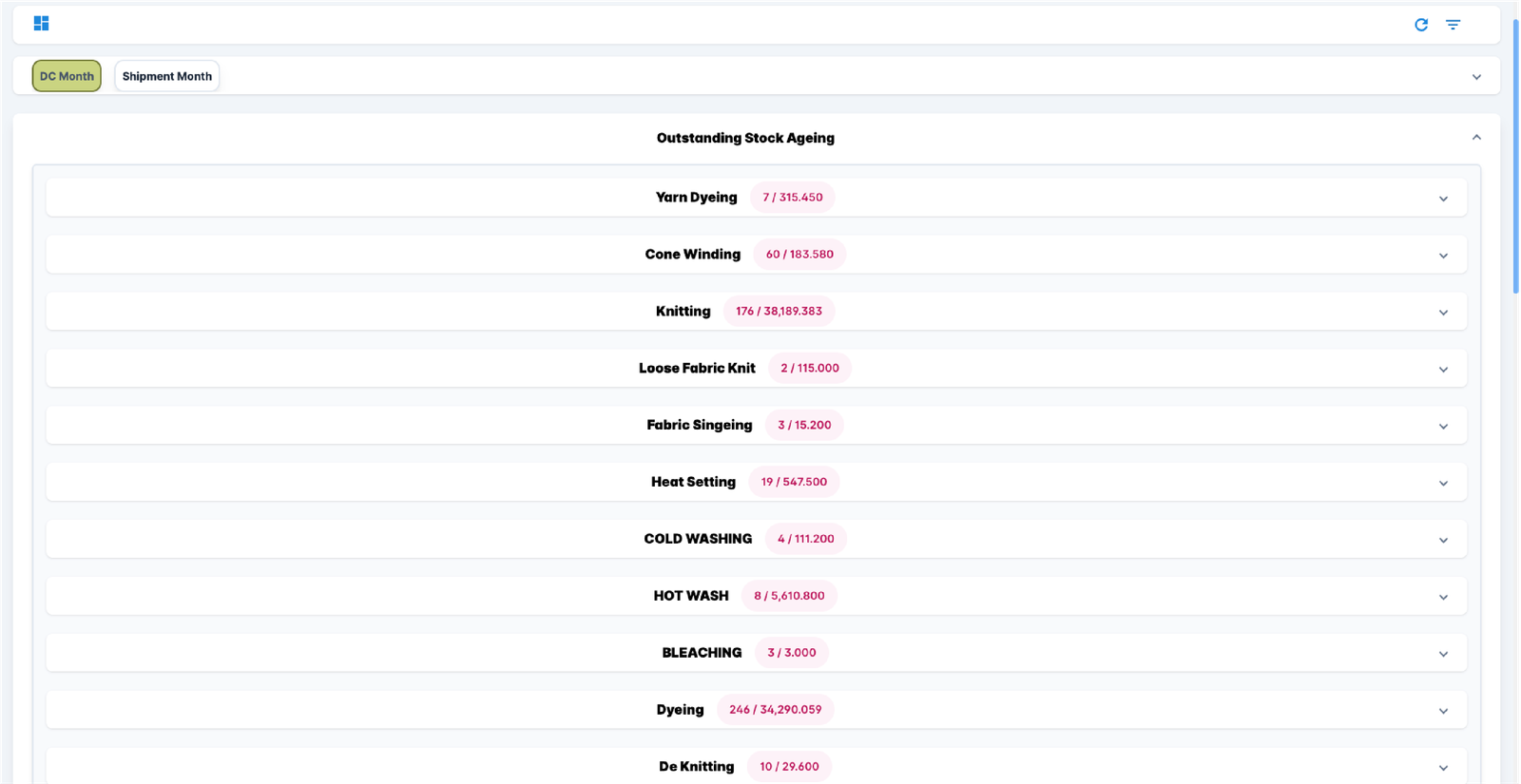
Task: Expand the Cone Winding row chevron
Action: (1443, 256)
